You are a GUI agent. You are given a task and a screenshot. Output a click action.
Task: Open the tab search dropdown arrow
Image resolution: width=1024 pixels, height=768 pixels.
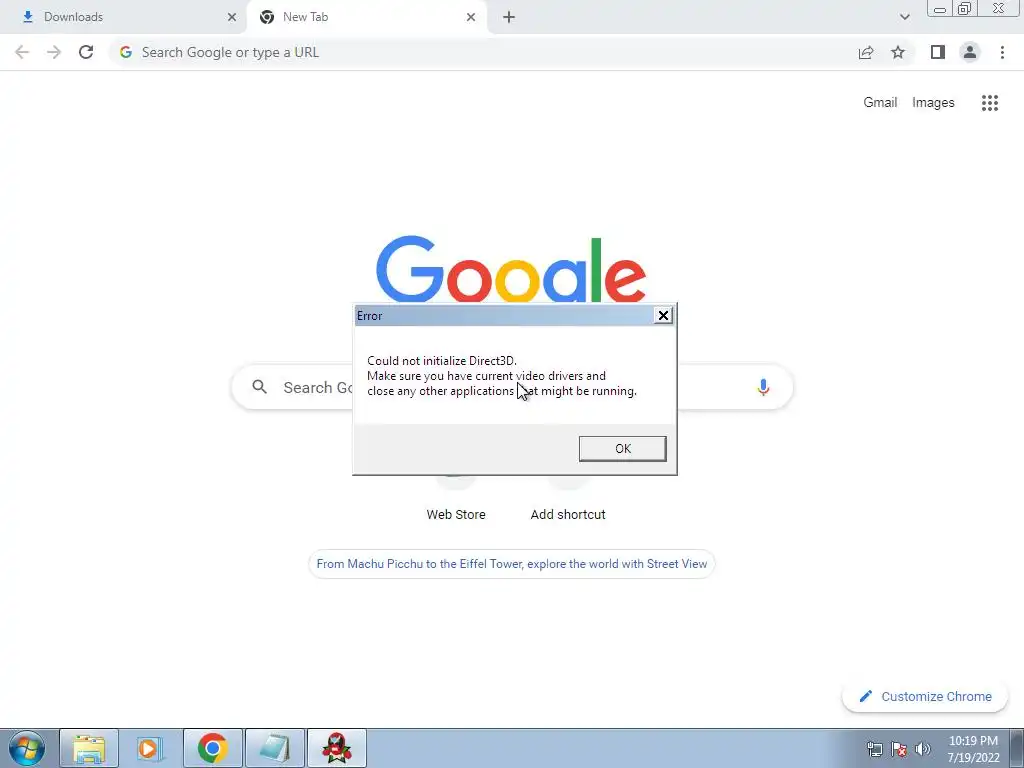click(904, 17)
